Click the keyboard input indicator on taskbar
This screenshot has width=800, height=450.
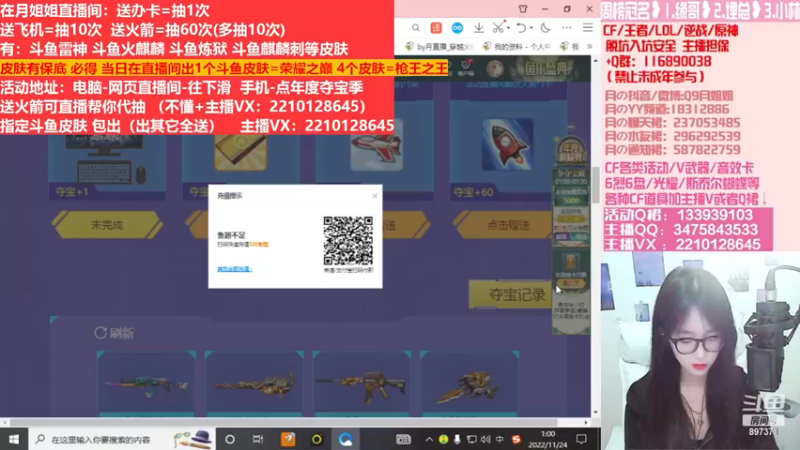point(403,439)
